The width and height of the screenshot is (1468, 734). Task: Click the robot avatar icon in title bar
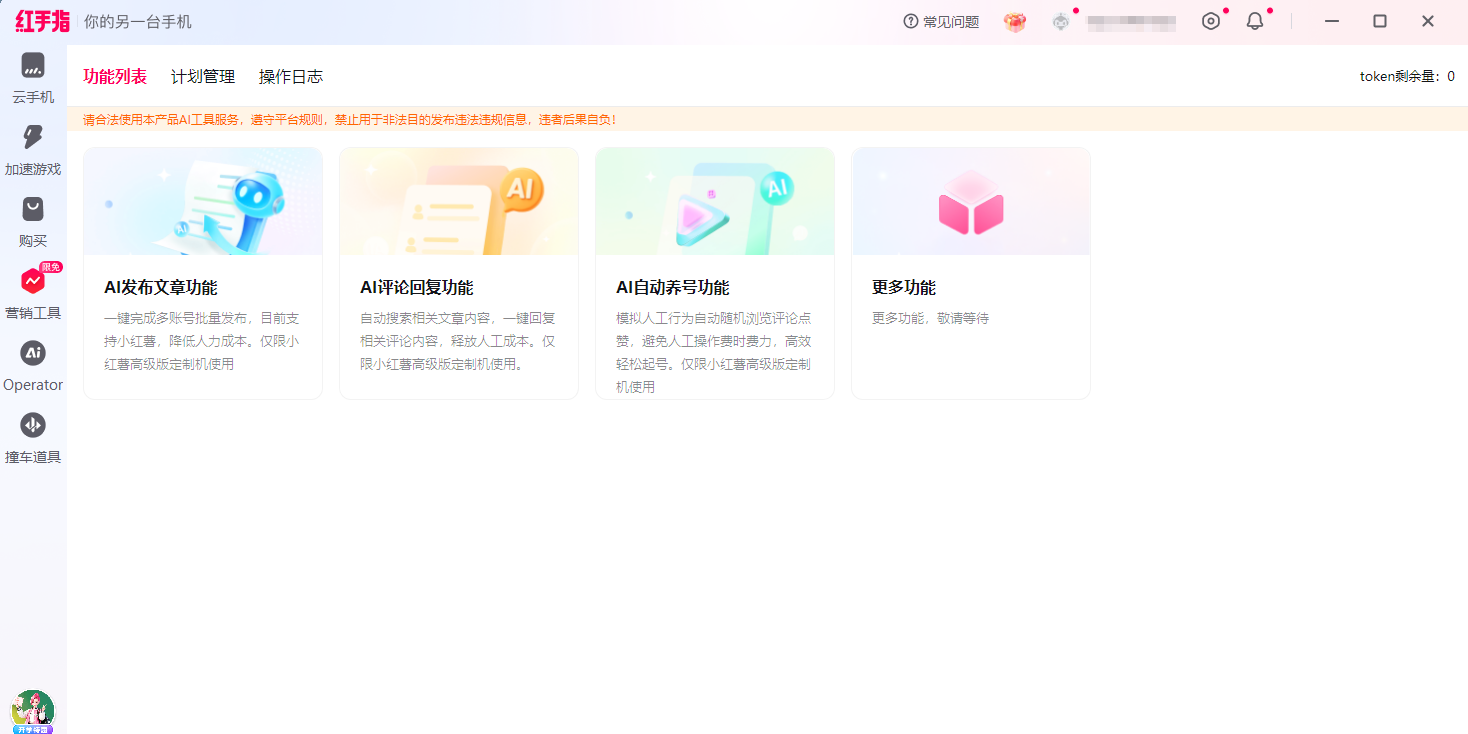pyautogui.click(x=1061, y=22)
